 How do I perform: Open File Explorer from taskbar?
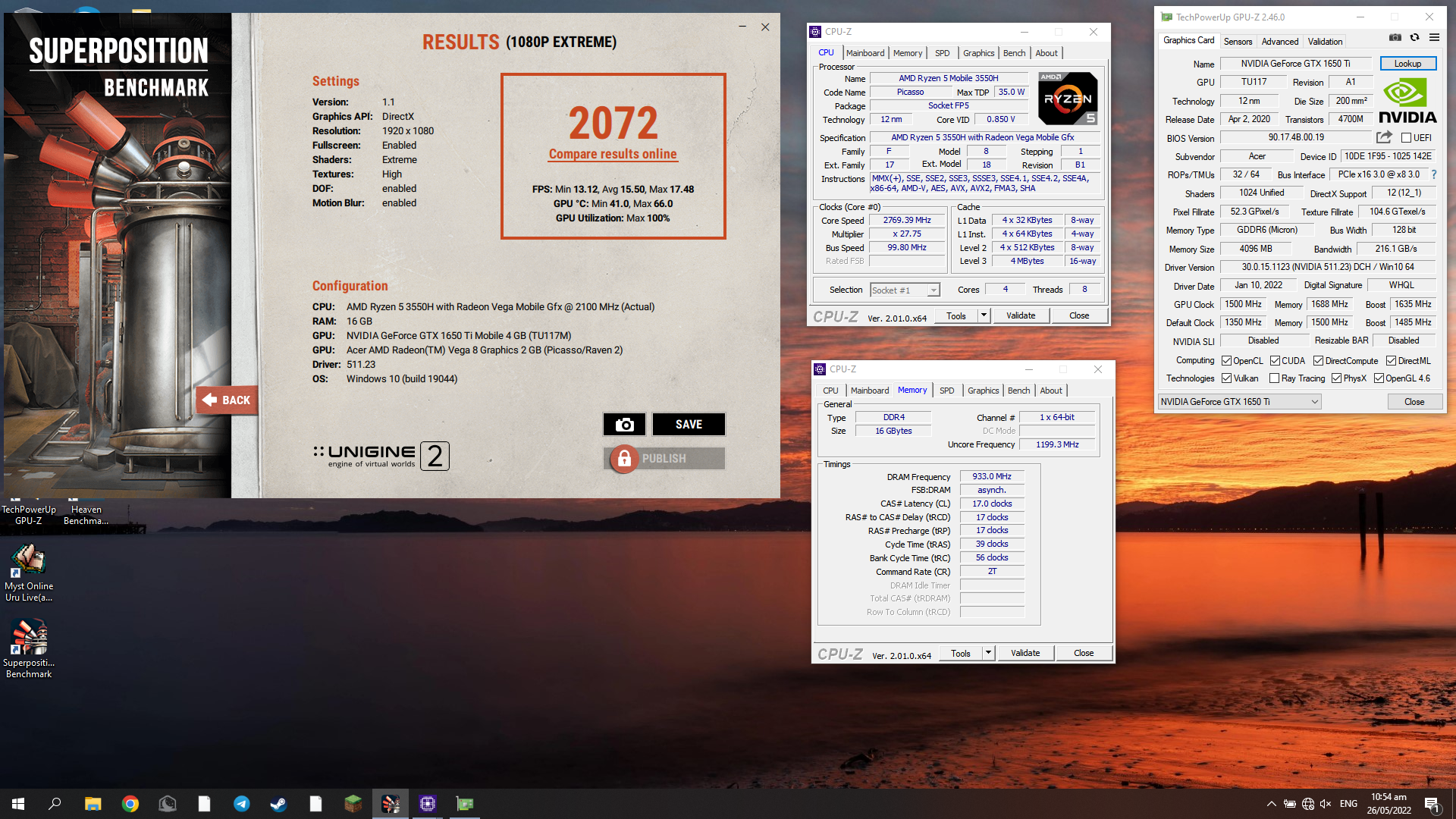coord(93,804)
